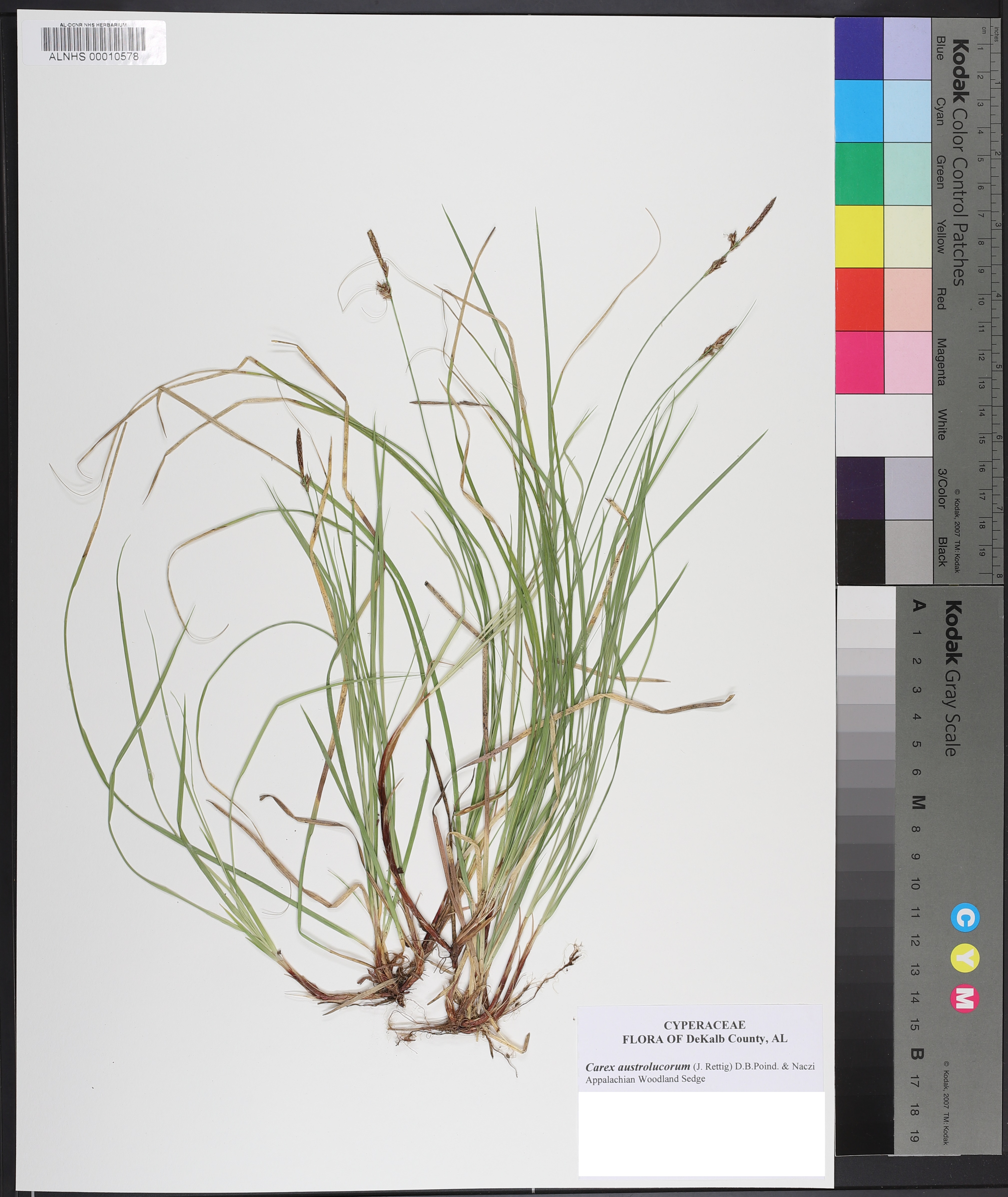The image size is (1008, 1197).
Task: Click the CYPERACEAE family heading
Action: [704, 1025]
